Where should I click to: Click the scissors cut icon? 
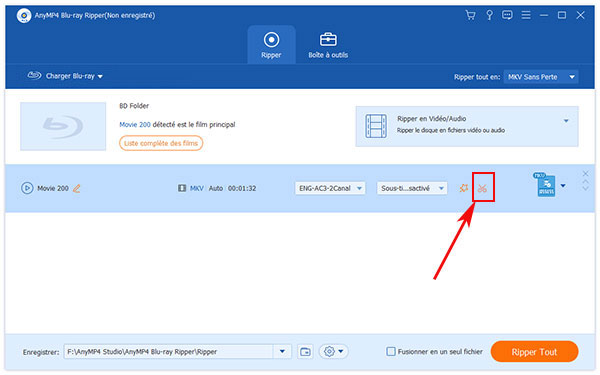(483, 188)
